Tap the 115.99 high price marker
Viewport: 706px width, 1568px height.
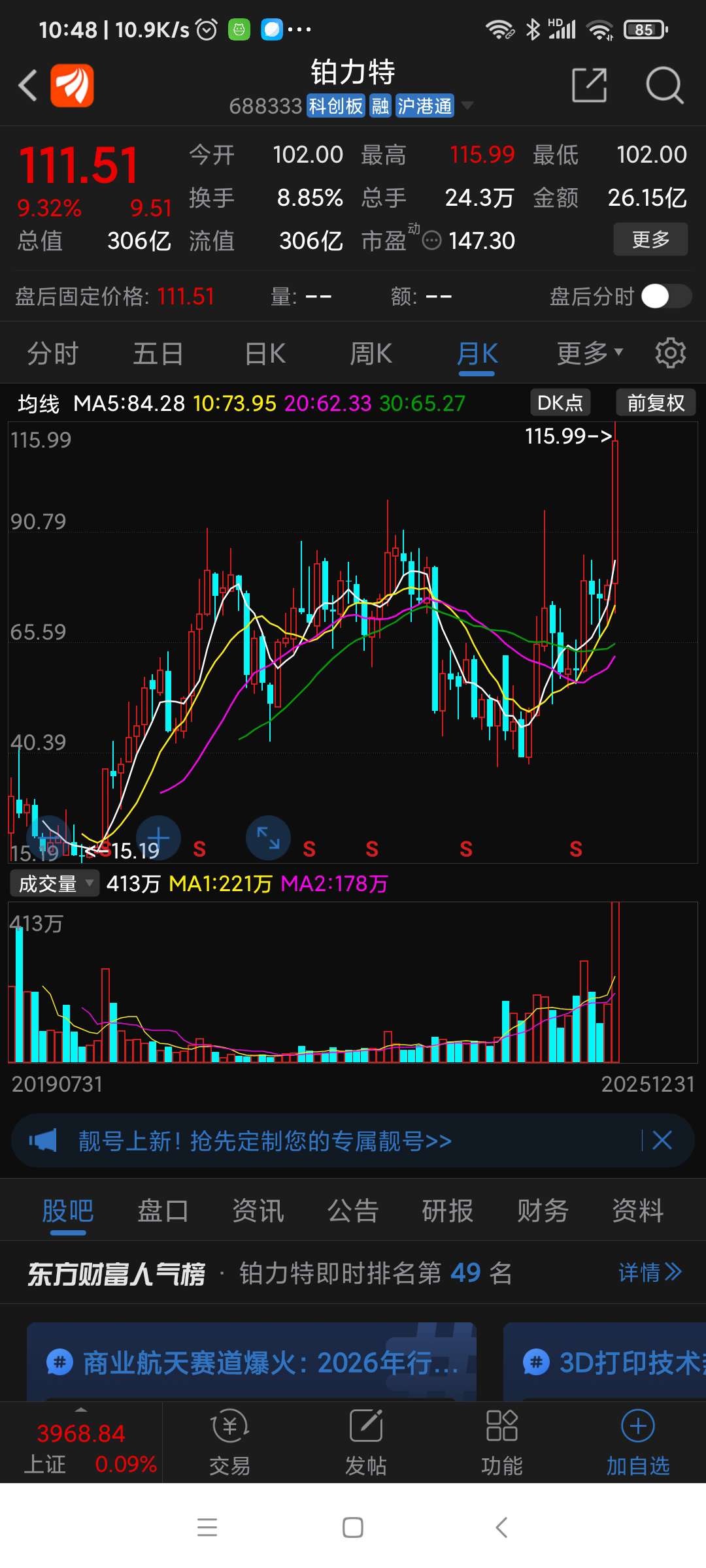[568, 436]
